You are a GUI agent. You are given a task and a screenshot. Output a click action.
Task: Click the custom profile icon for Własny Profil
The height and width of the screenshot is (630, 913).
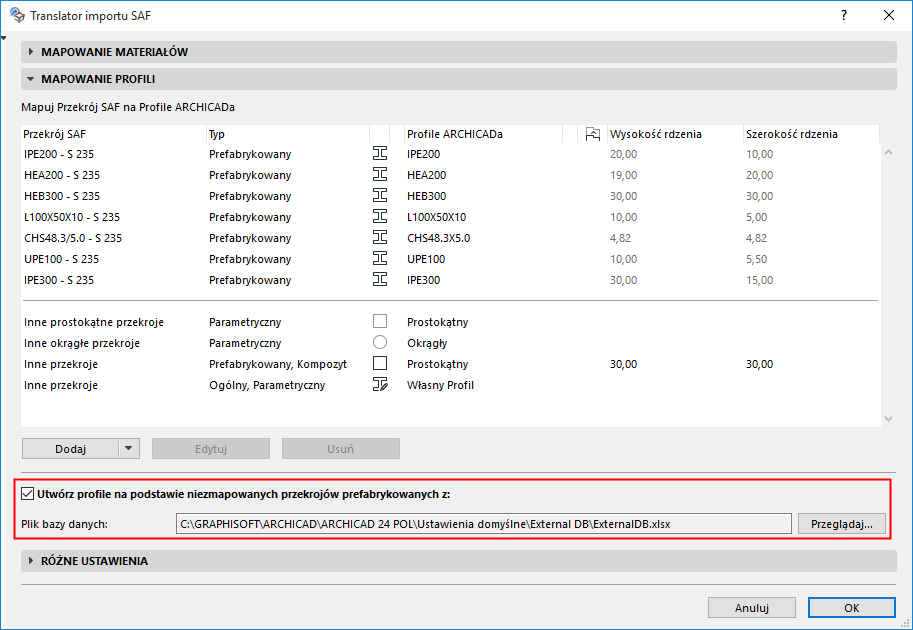pos(380,384)
